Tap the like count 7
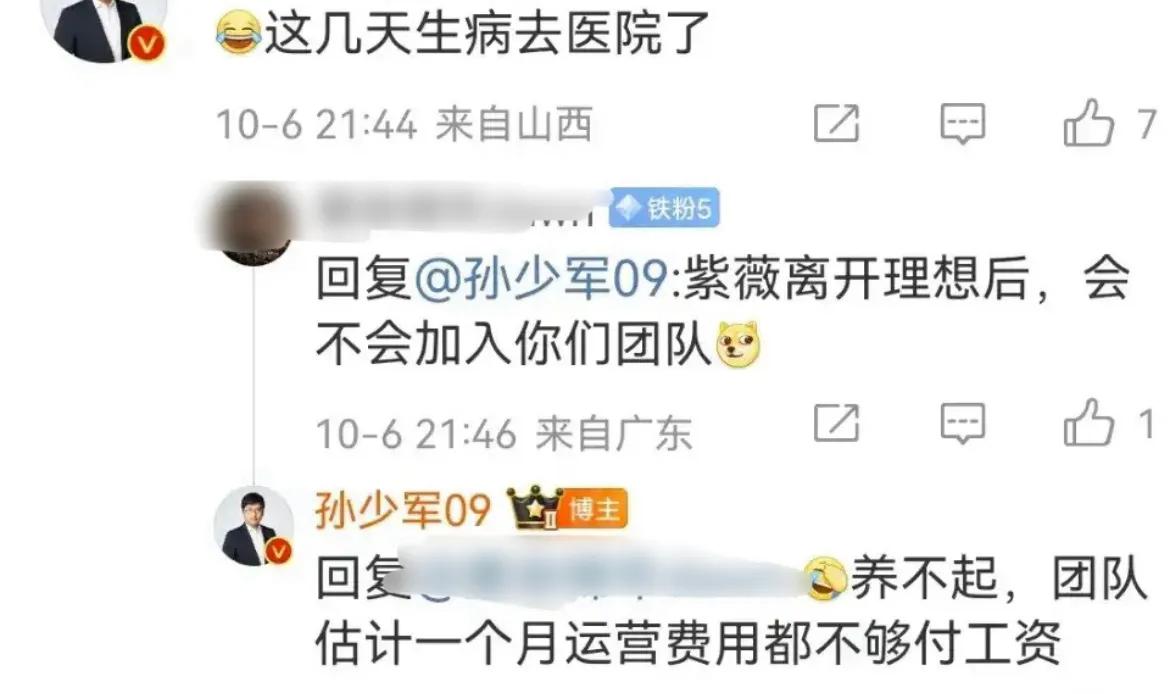 click(1146, 124)
